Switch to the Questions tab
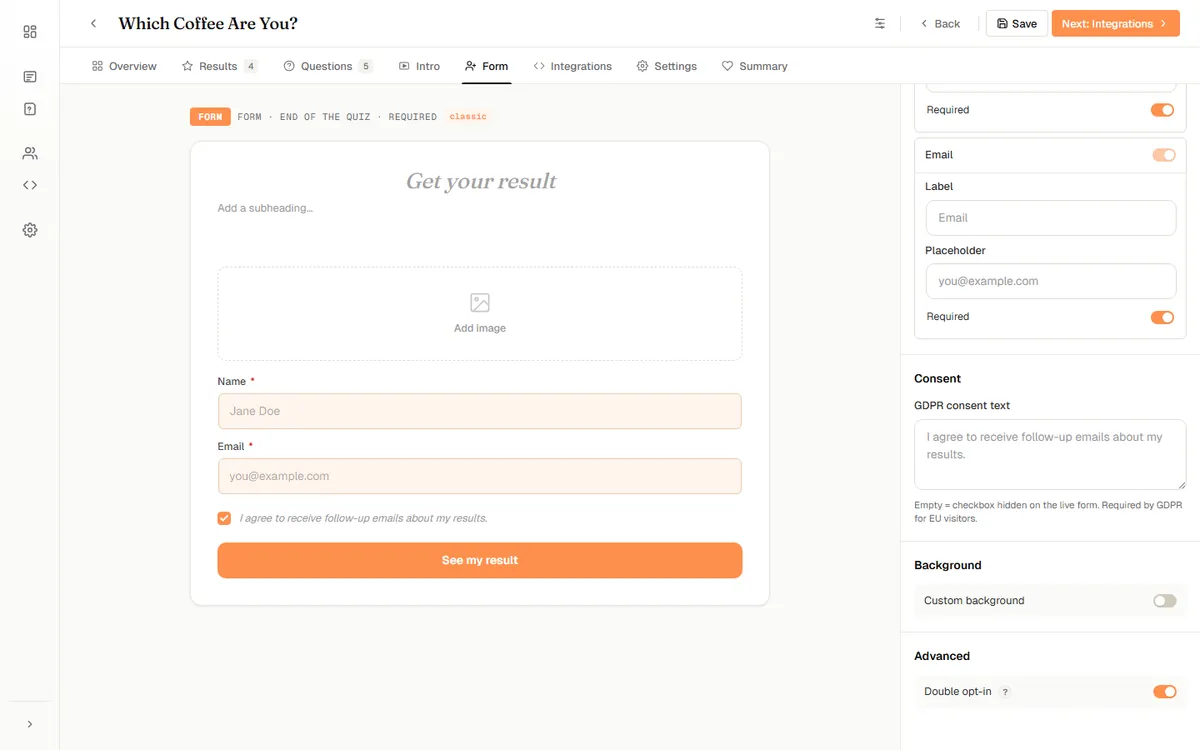The width and height of the screenshot is (1200, 750). (x=328, y=66)
